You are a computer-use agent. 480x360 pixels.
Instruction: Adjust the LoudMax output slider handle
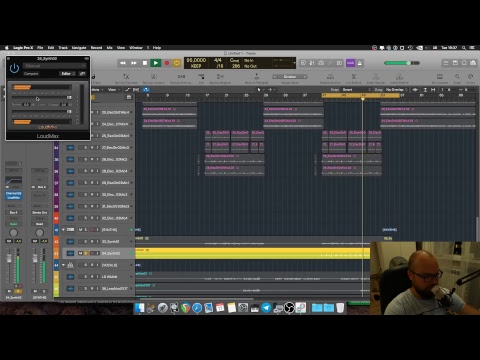point(69,111)
